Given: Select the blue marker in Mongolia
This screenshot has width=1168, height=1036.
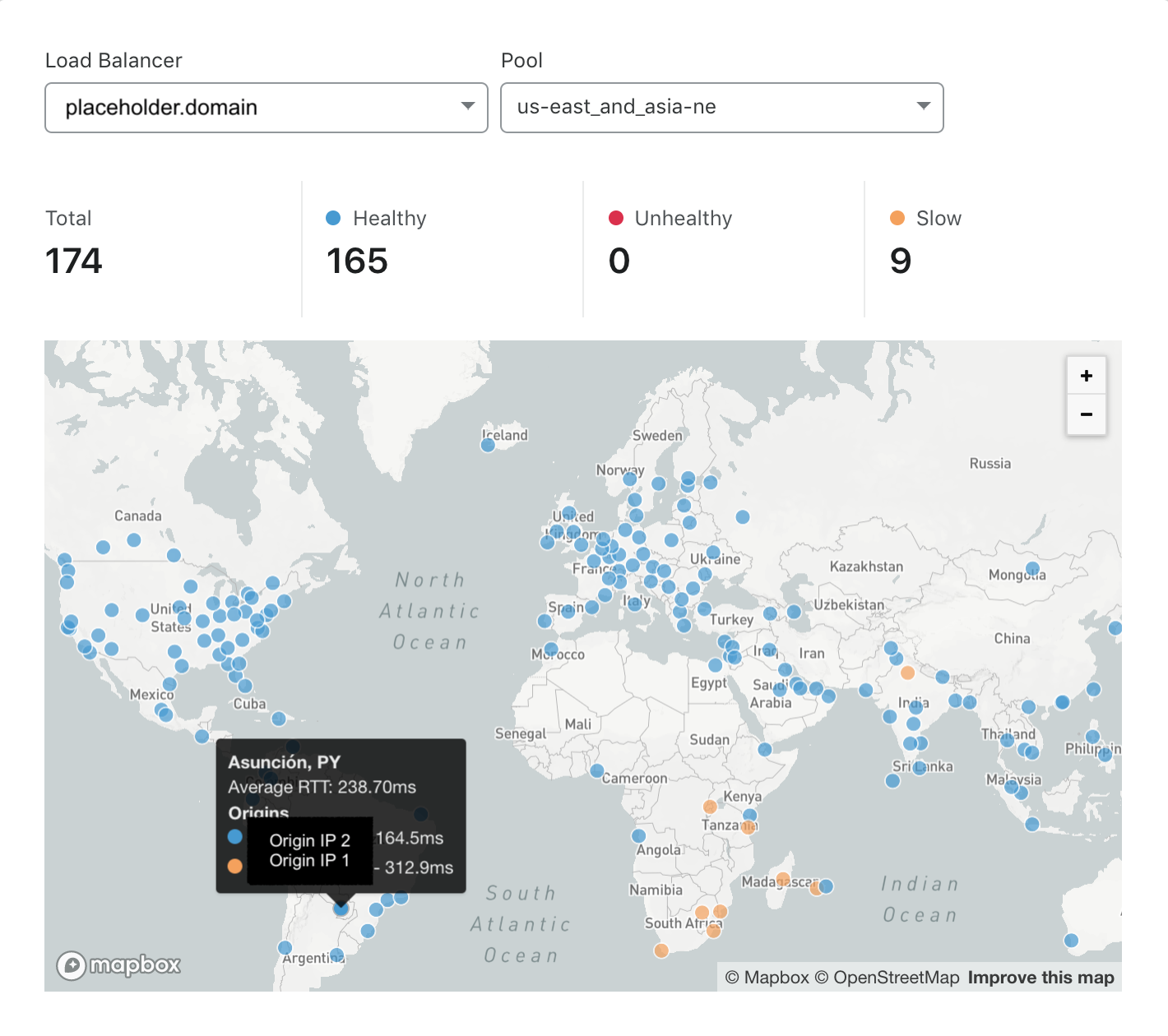Looking at the screenshot, I should 1032,569.
